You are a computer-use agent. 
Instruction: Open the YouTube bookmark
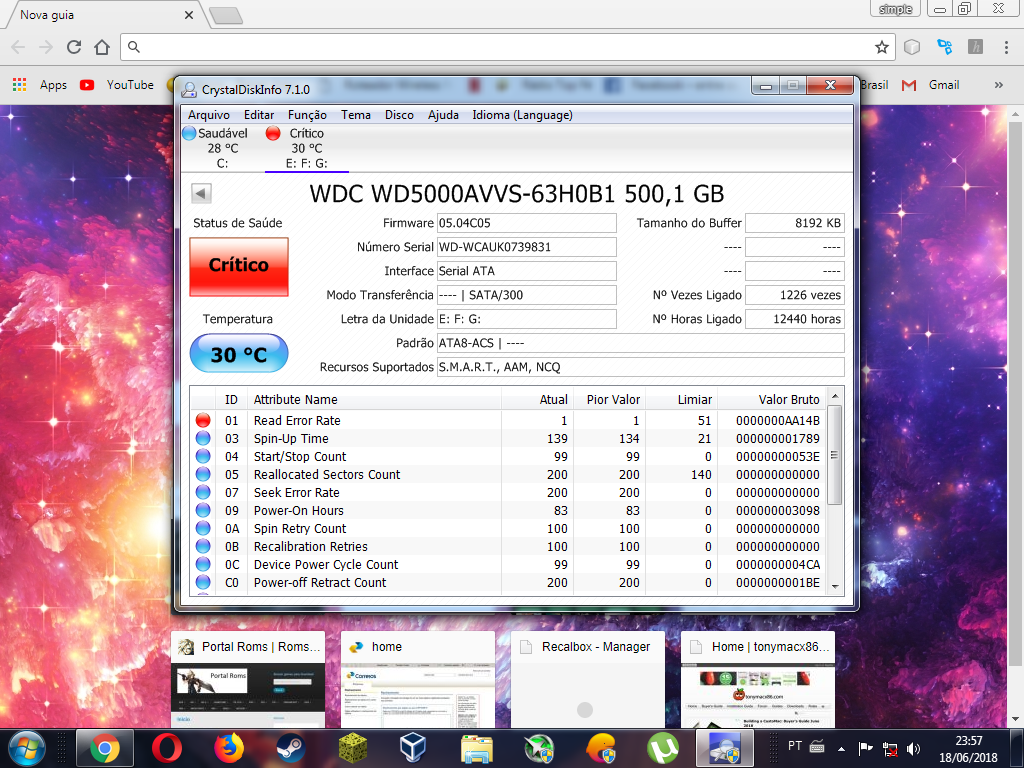pyautogui.click(x=117, y=85)
